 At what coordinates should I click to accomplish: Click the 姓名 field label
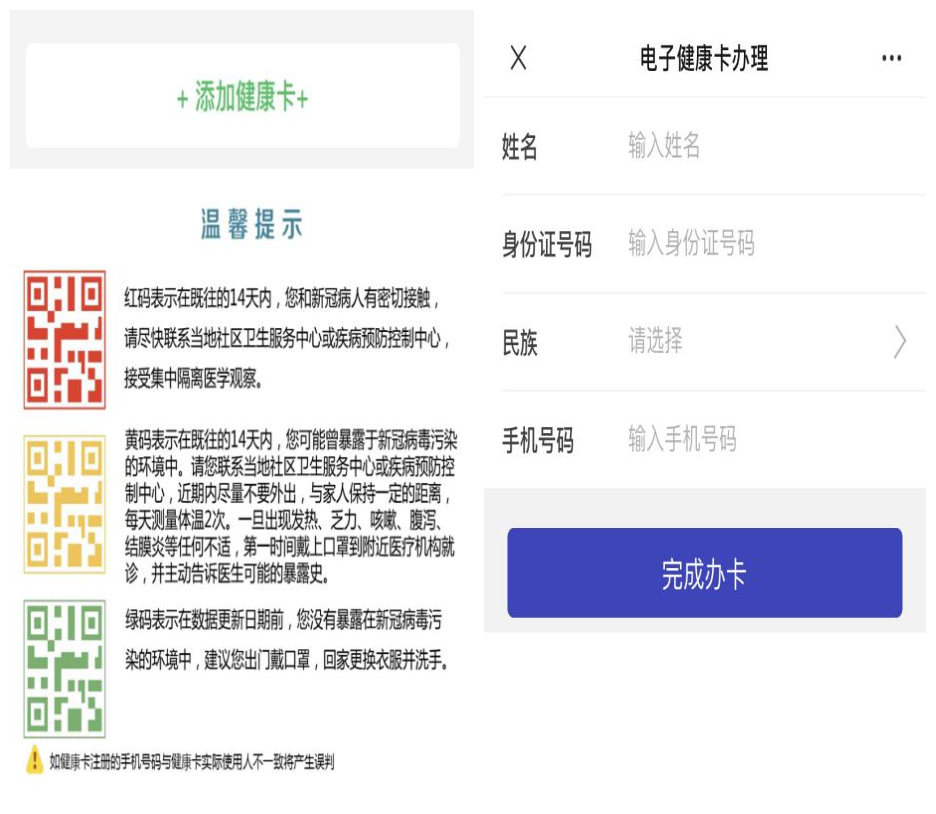[519, 147]
